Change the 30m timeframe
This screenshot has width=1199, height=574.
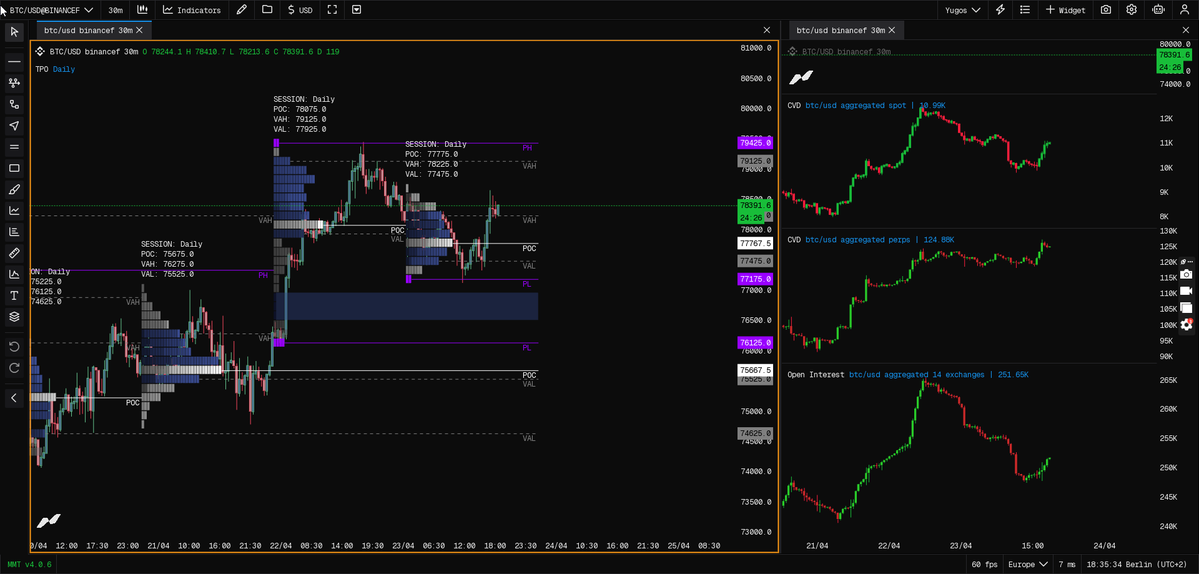tap(115, 10)
